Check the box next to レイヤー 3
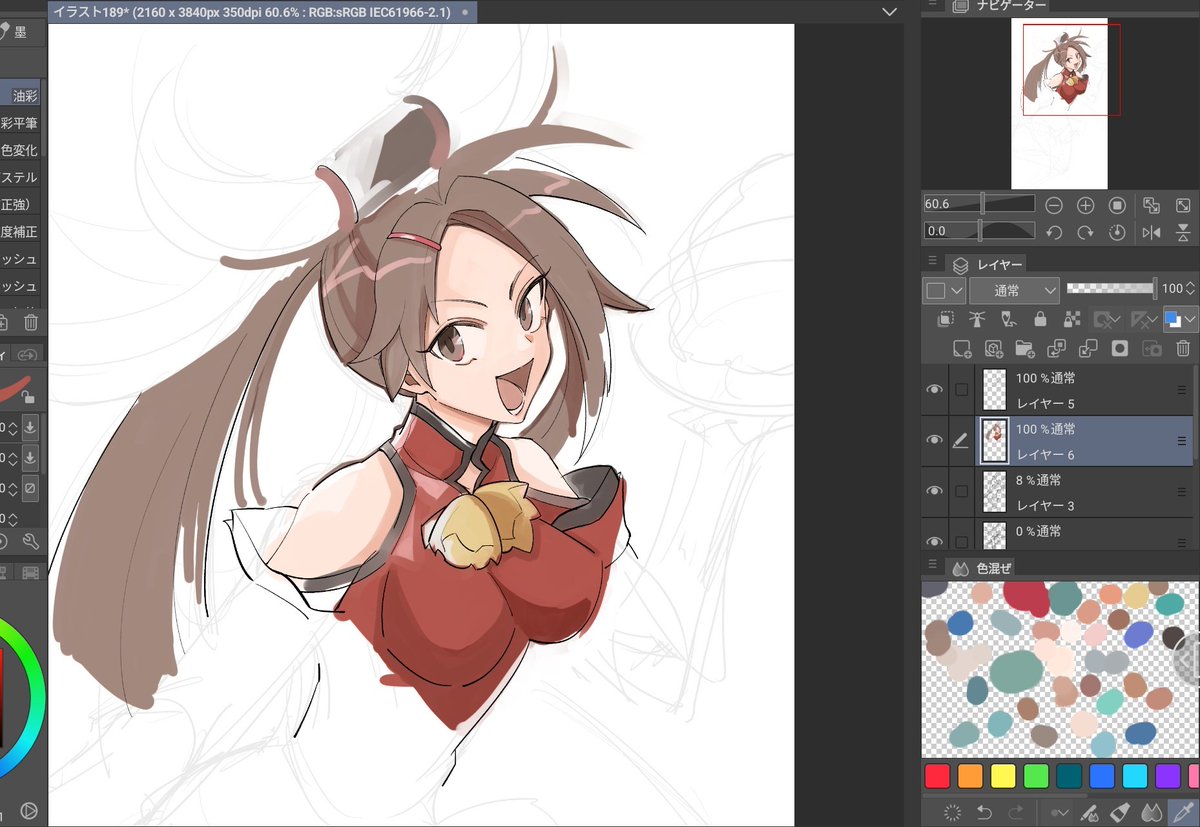Image resolution: width=1200 pixels, height=827 pixels. tap(962, 491)
